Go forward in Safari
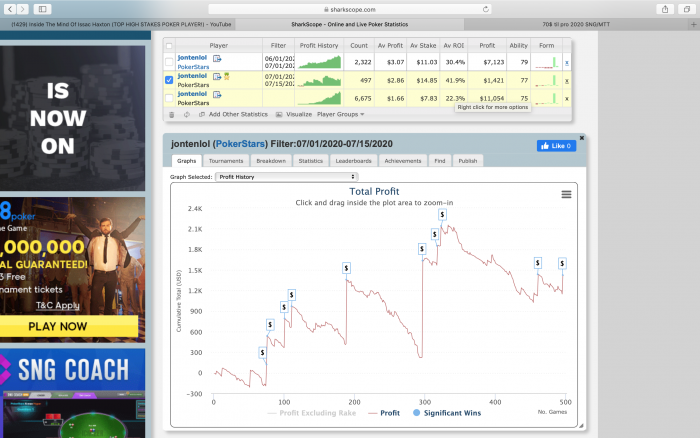 (22, 9)
